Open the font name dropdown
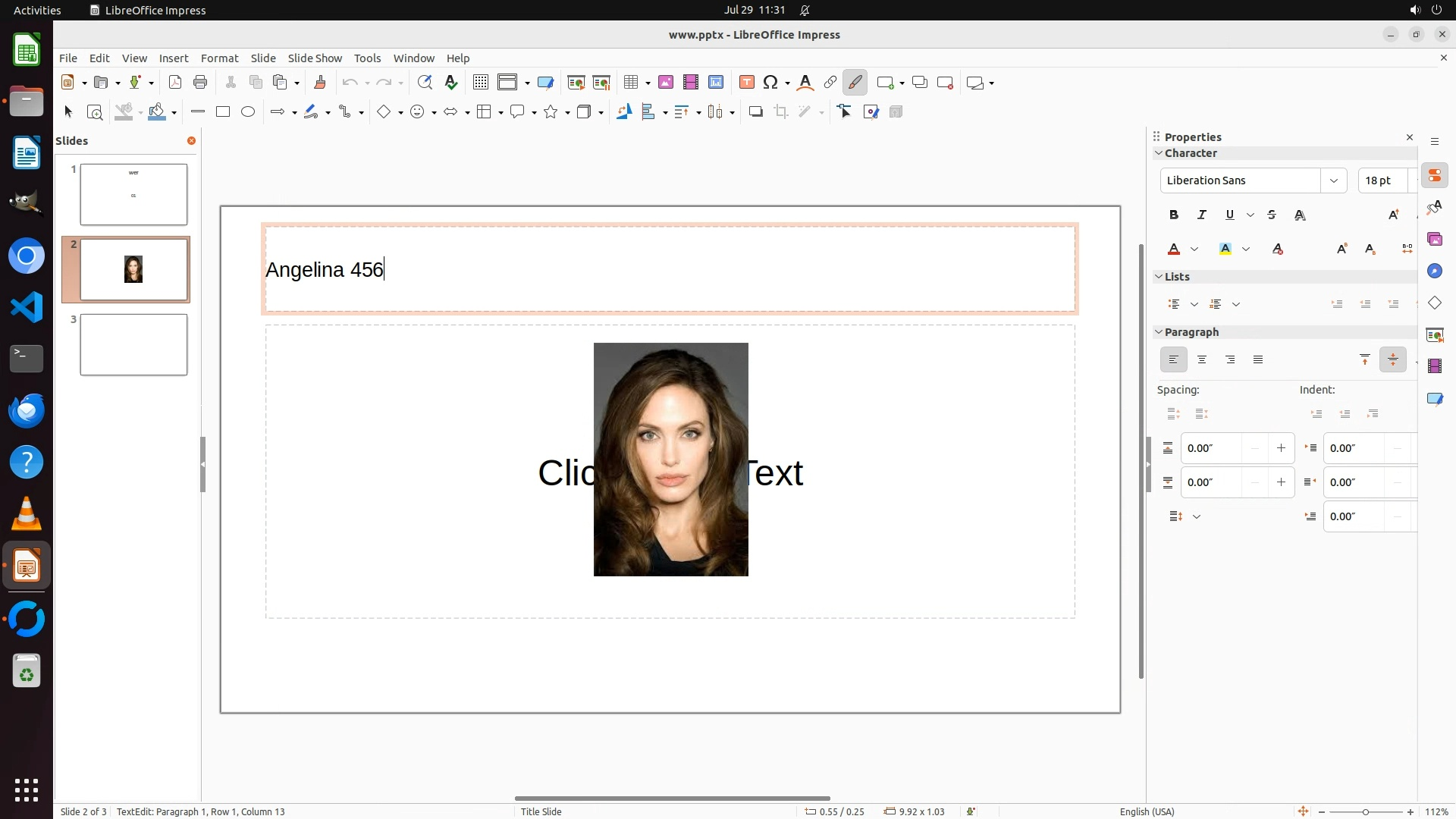The image size is (1456, 819). click(x=1333, y=180)
